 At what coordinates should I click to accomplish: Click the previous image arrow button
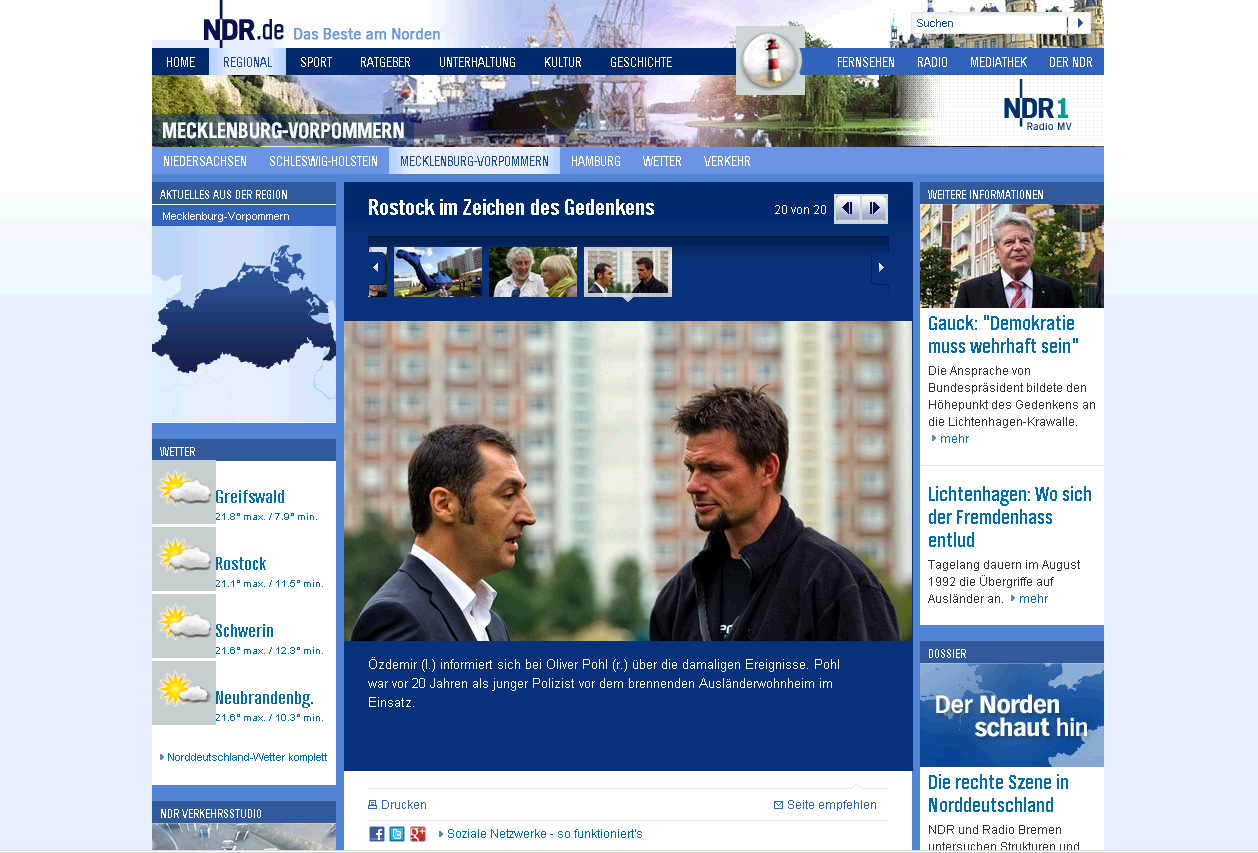pyautogui.click(x=847, y=209)
